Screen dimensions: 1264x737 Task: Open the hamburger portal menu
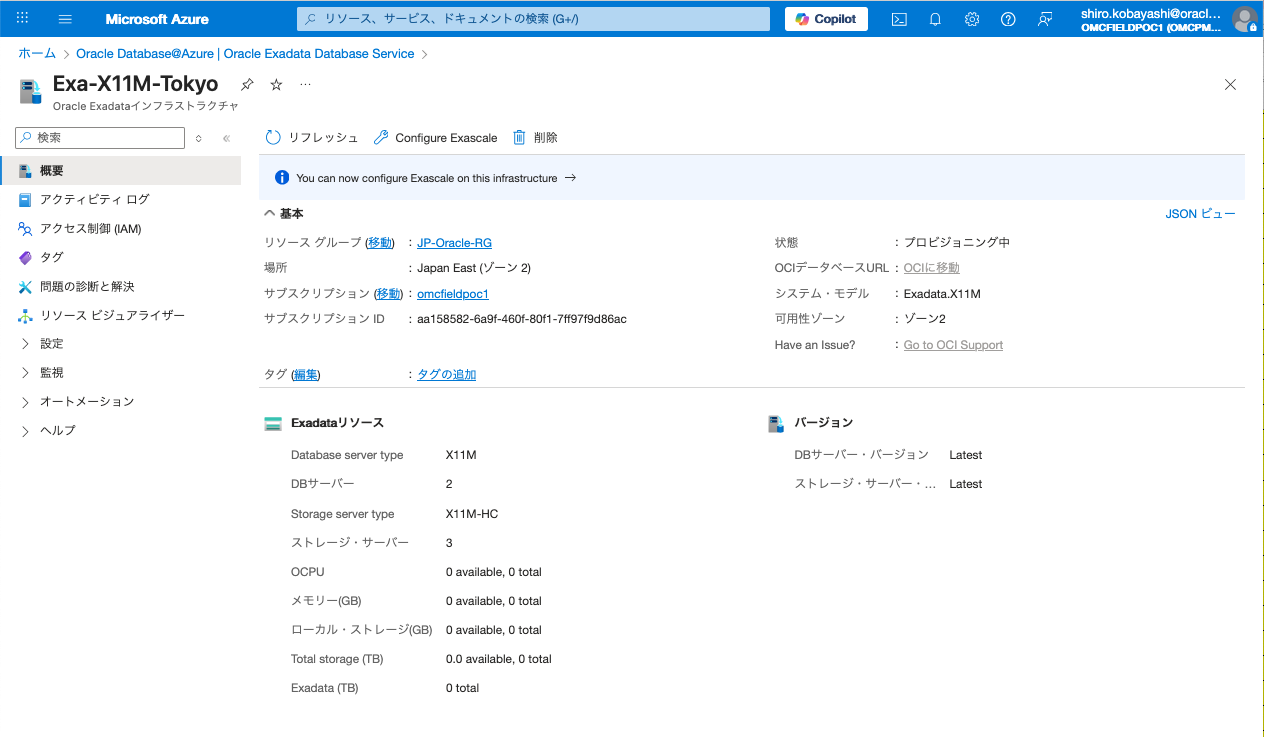(x=66, y=19)
